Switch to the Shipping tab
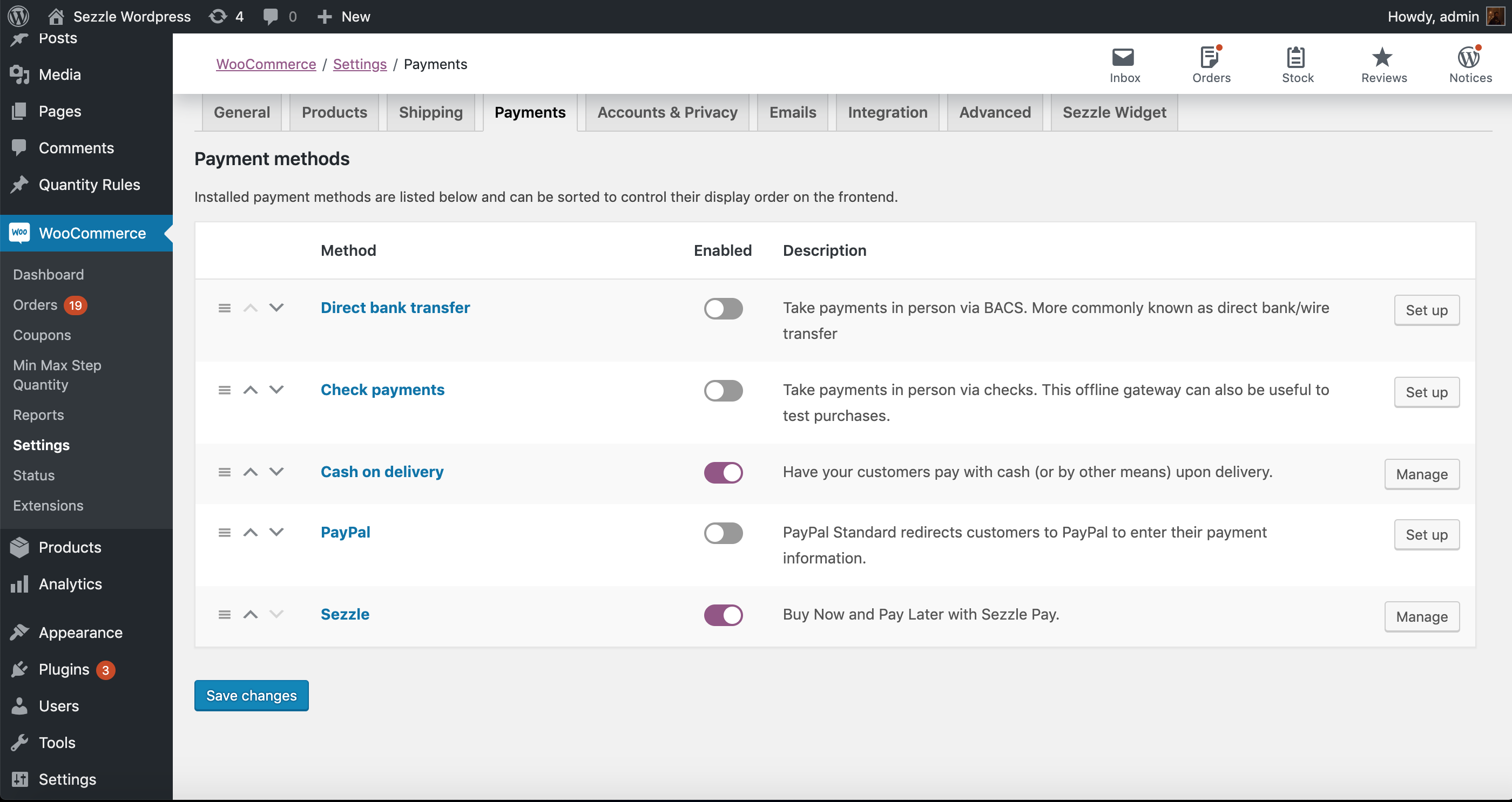This screenshot has width=1512, height=802. tap(431, 113)
